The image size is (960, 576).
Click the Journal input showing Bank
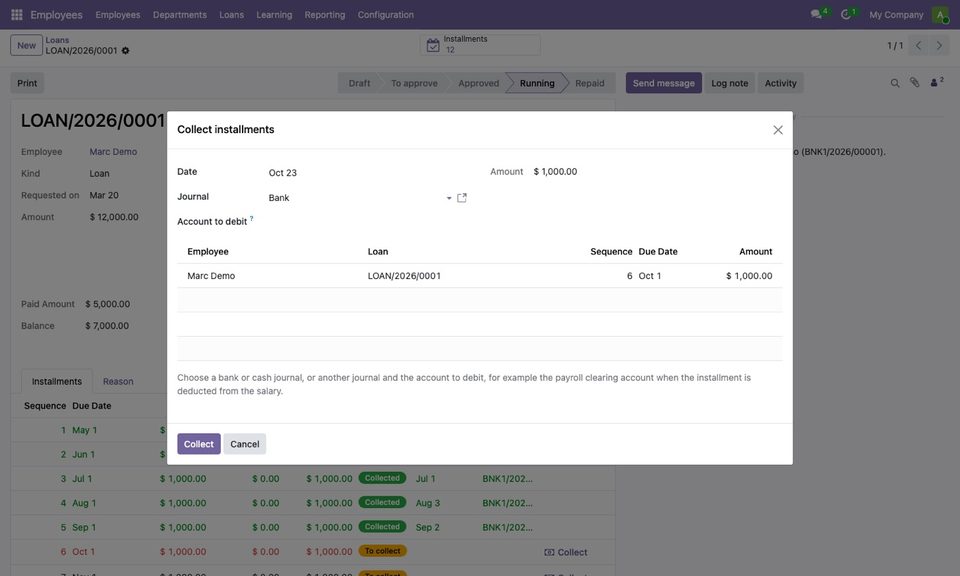pyautogui.click(x=355, y=198)
